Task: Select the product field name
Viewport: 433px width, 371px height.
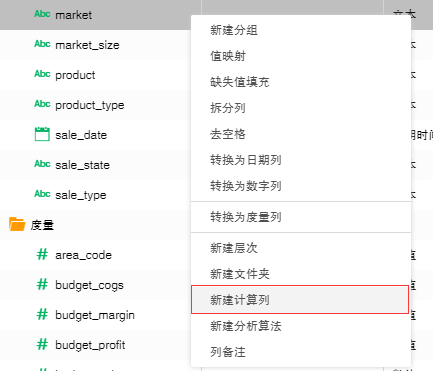Action: (75, 75)
